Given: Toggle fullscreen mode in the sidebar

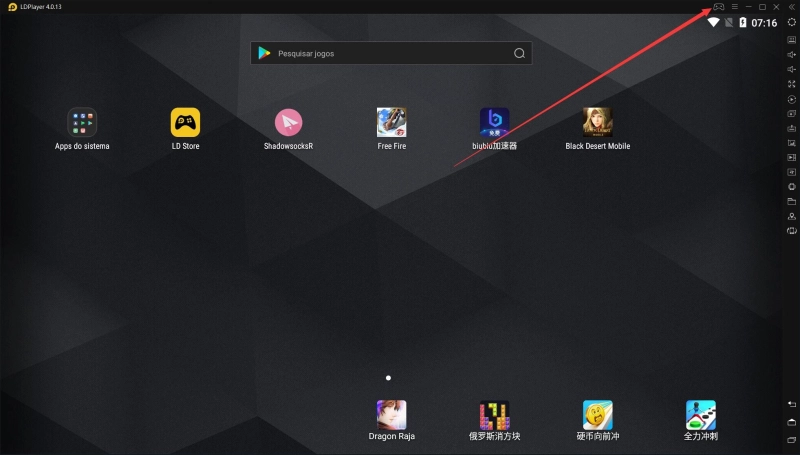Looking at the screenshot, I should tap(792, 84).
